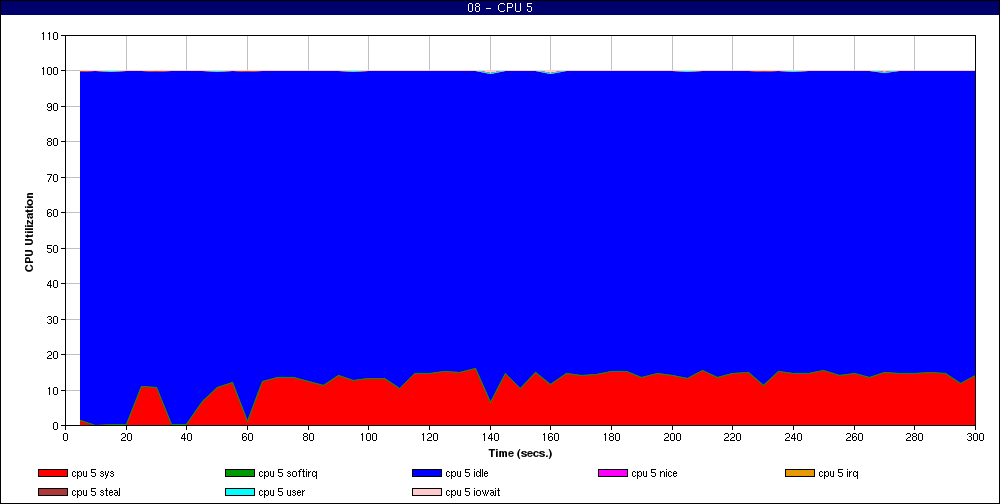Click the 'Time (secs.)' axis title
Viewport: 1000px width, 504px height.
point(520,454)
